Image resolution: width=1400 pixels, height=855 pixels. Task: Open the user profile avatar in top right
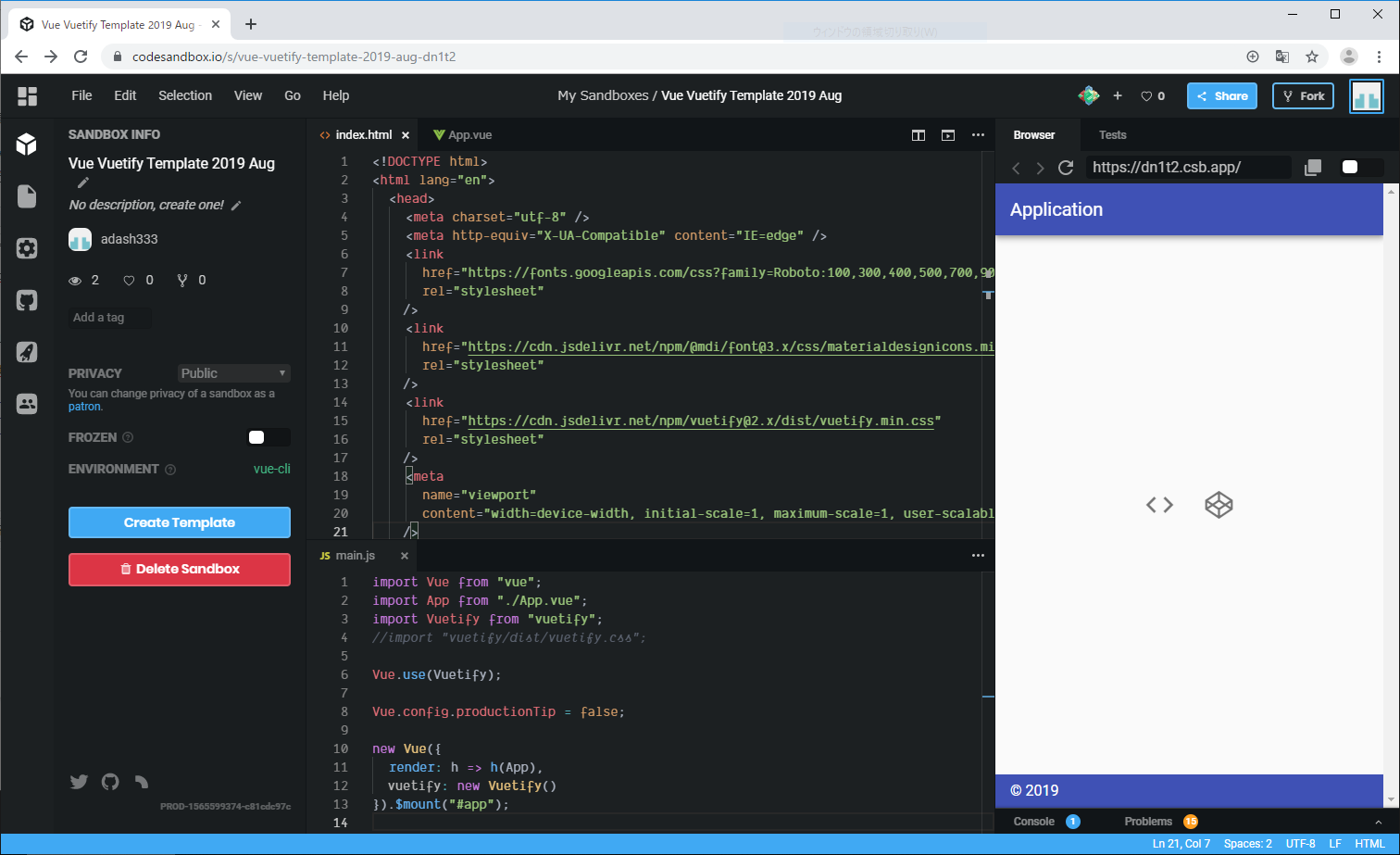click(1367, 96)
